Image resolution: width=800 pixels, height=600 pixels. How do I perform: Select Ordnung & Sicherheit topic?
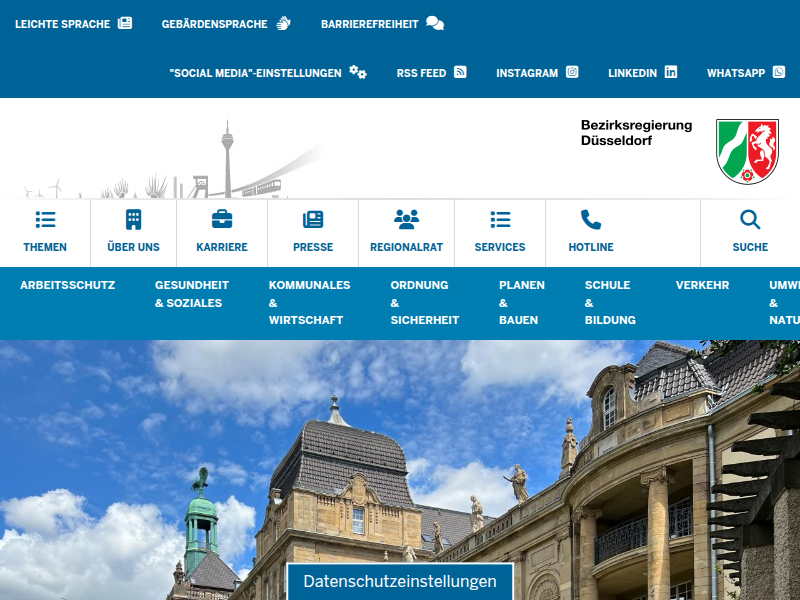coord(424,303)
